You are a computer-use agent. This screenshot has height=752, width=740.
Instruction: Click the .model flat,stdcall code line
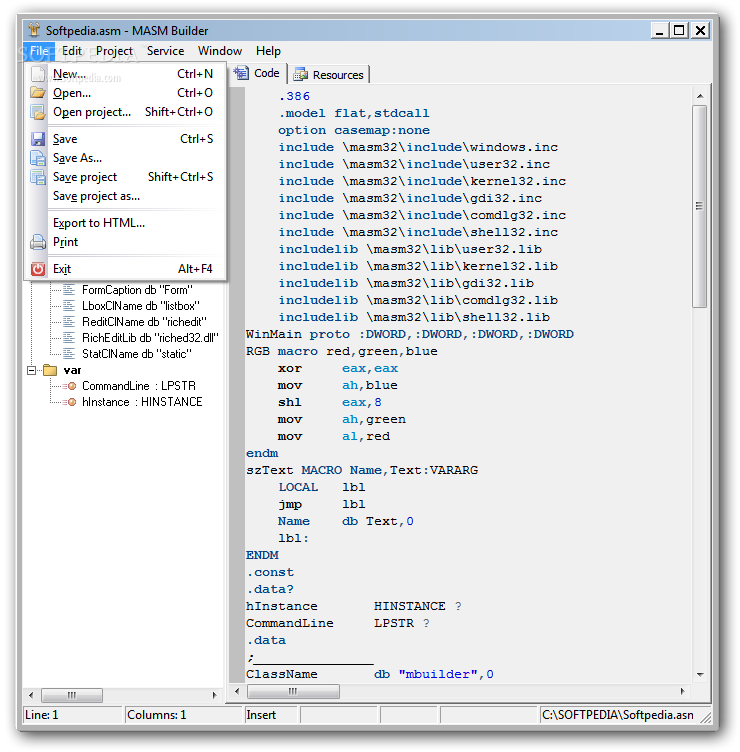point(353,113)
